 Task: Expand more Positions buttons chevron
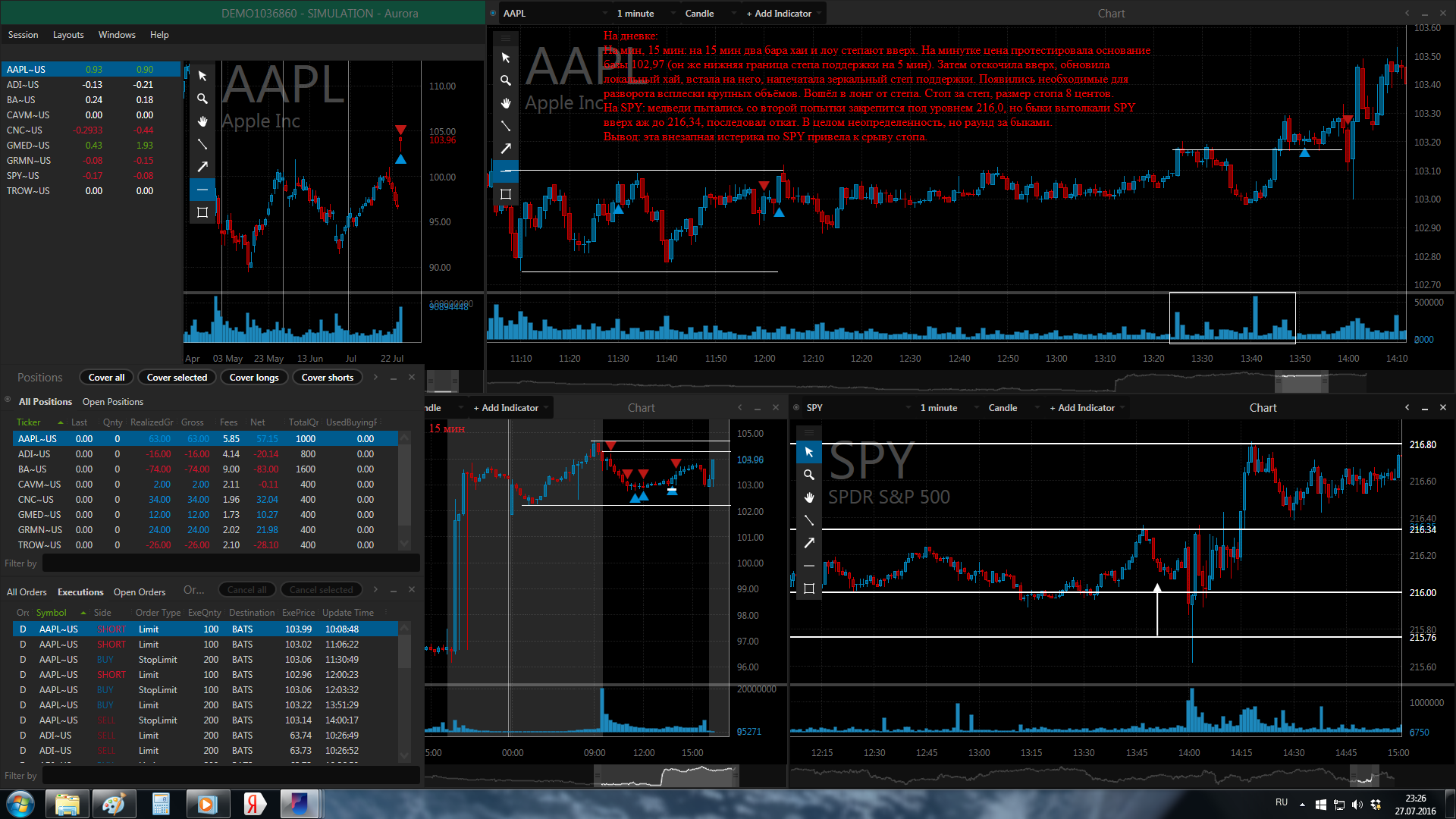coord(375,378)
